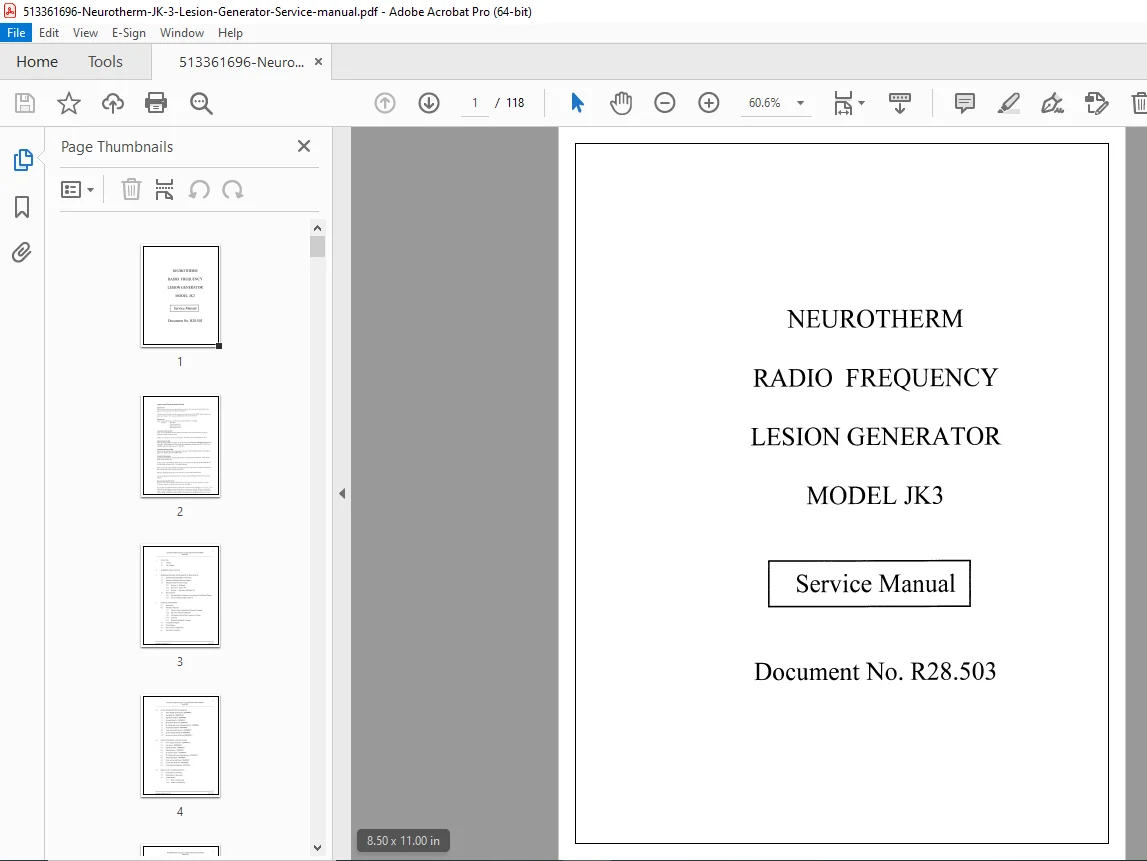Open the E-Sign menu
Screen dimensions: 1147x861
pyautogui.click(x=129, y=33)
